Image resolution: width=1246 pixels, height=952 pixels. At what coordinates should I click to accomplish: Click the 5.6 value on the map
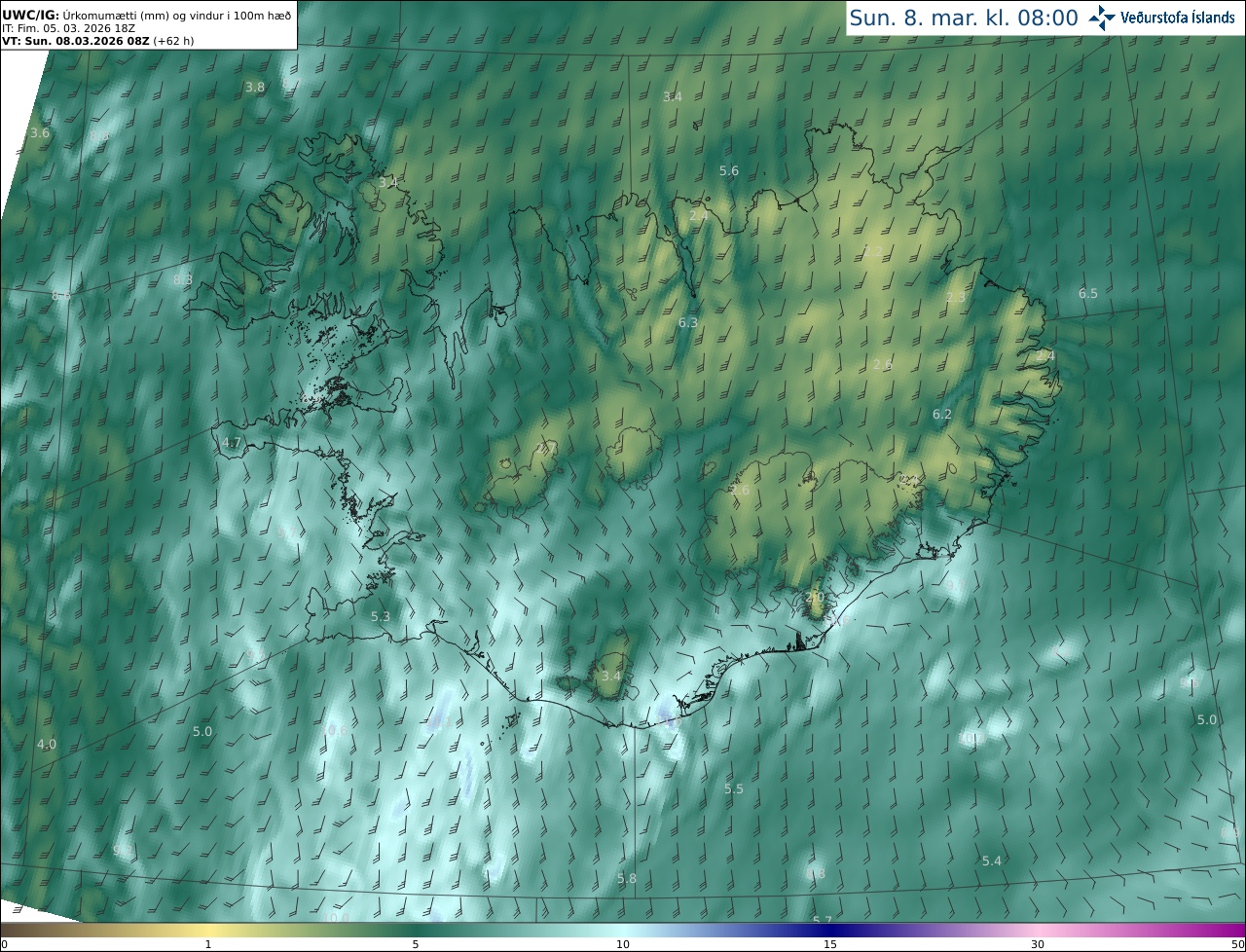tap(729, 170)
